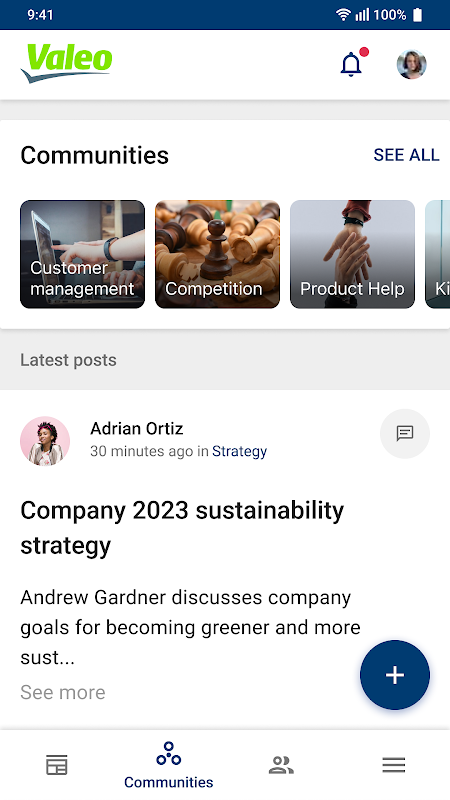The width and height of the screenshot is (450, 800).
Task: Select the Communities bottom tab
Action: click(169, 765)
